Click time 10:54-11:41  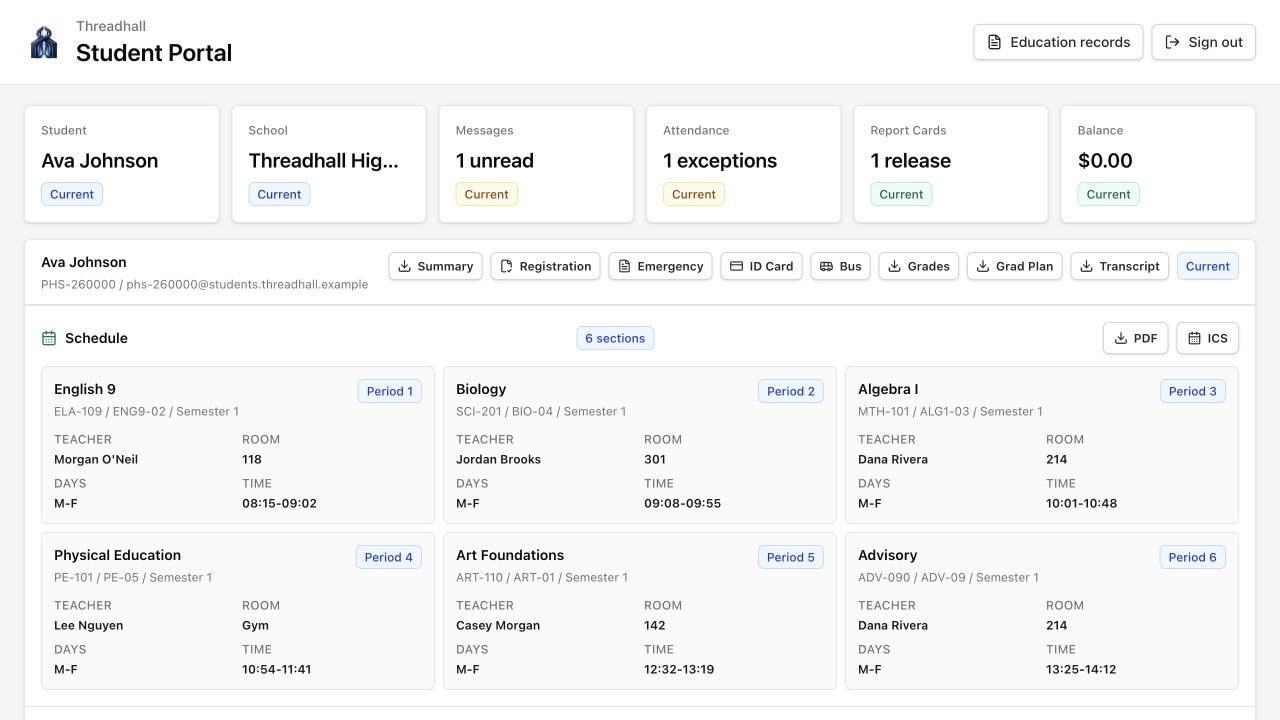[277, 669]
